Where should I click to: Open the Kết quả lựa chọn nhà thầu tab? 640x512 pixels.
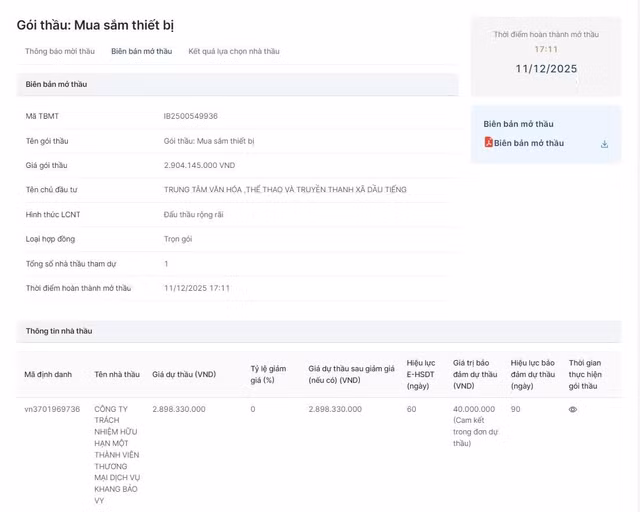click(234, 51)
